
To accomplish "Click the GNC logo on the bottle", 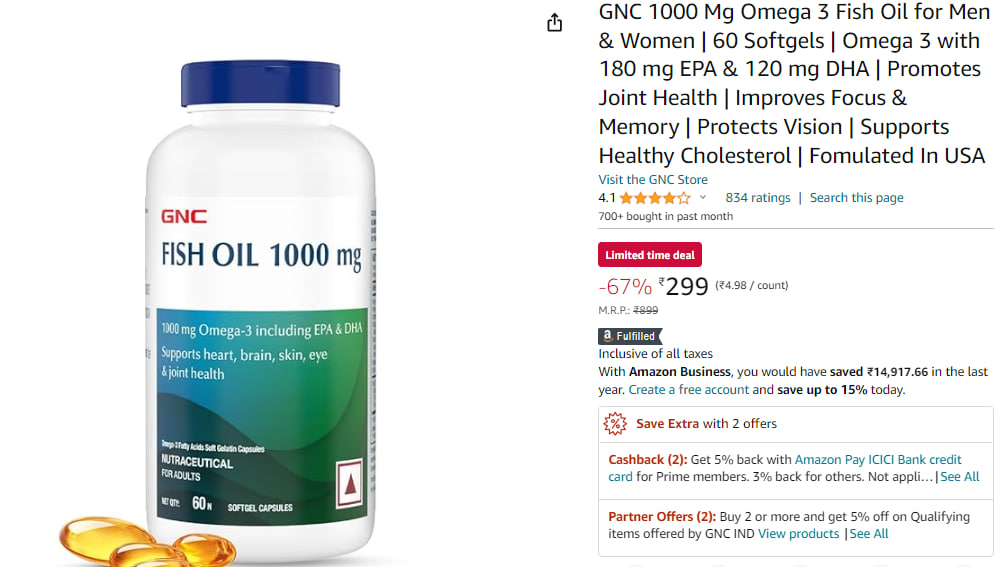I will pos(183,217).
